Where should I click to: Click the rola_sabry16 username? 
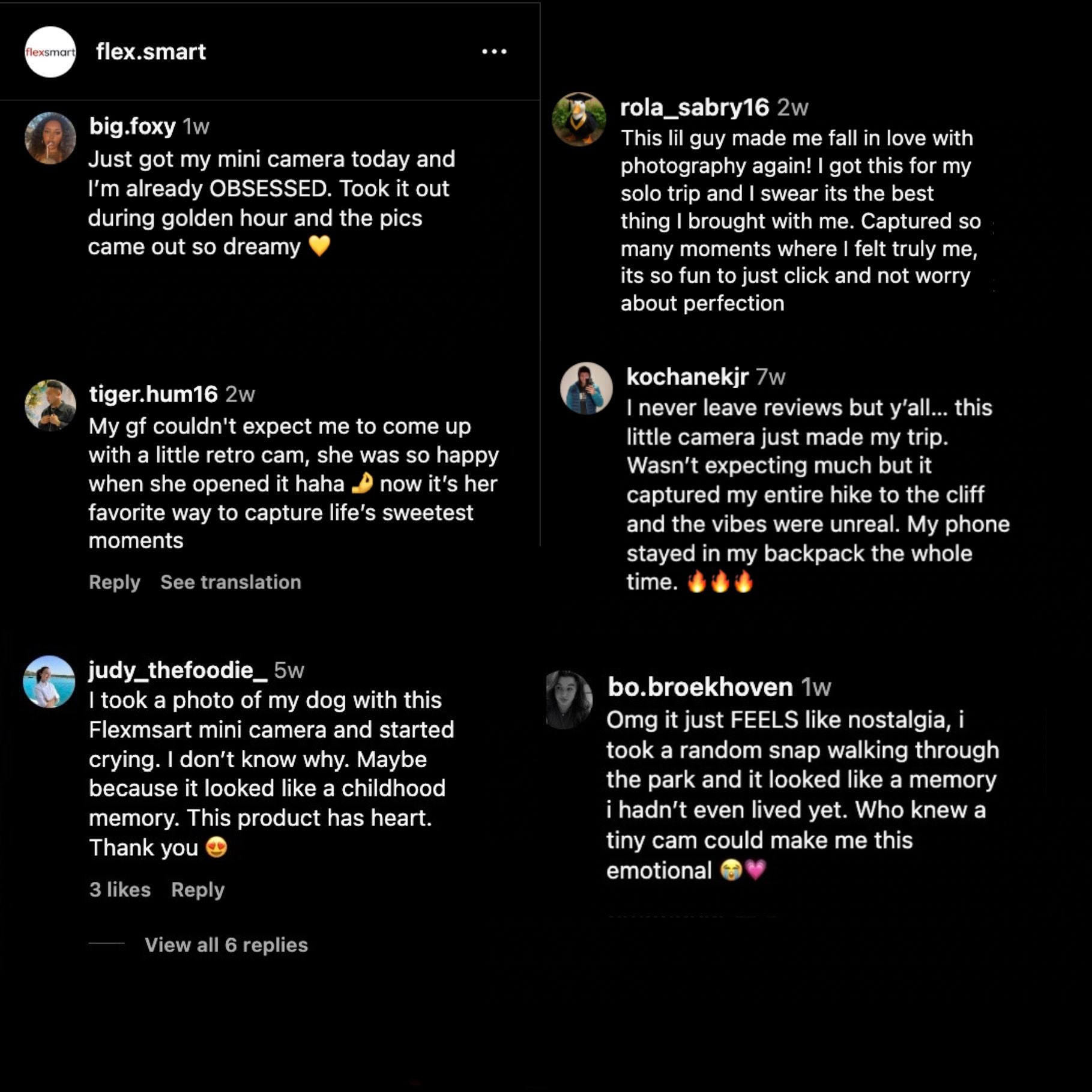coord(694,107)
